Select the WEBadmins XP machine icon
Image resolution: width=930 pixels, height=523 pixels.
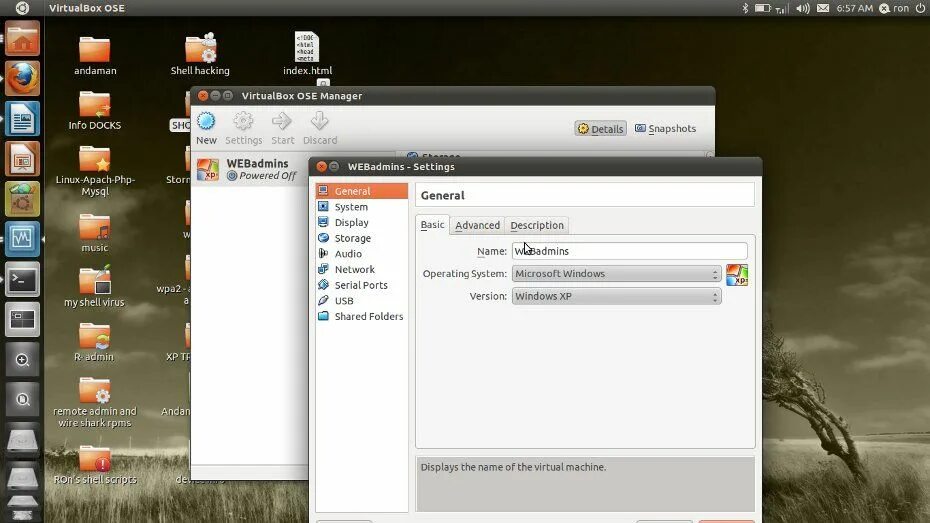tap(208, 170)
